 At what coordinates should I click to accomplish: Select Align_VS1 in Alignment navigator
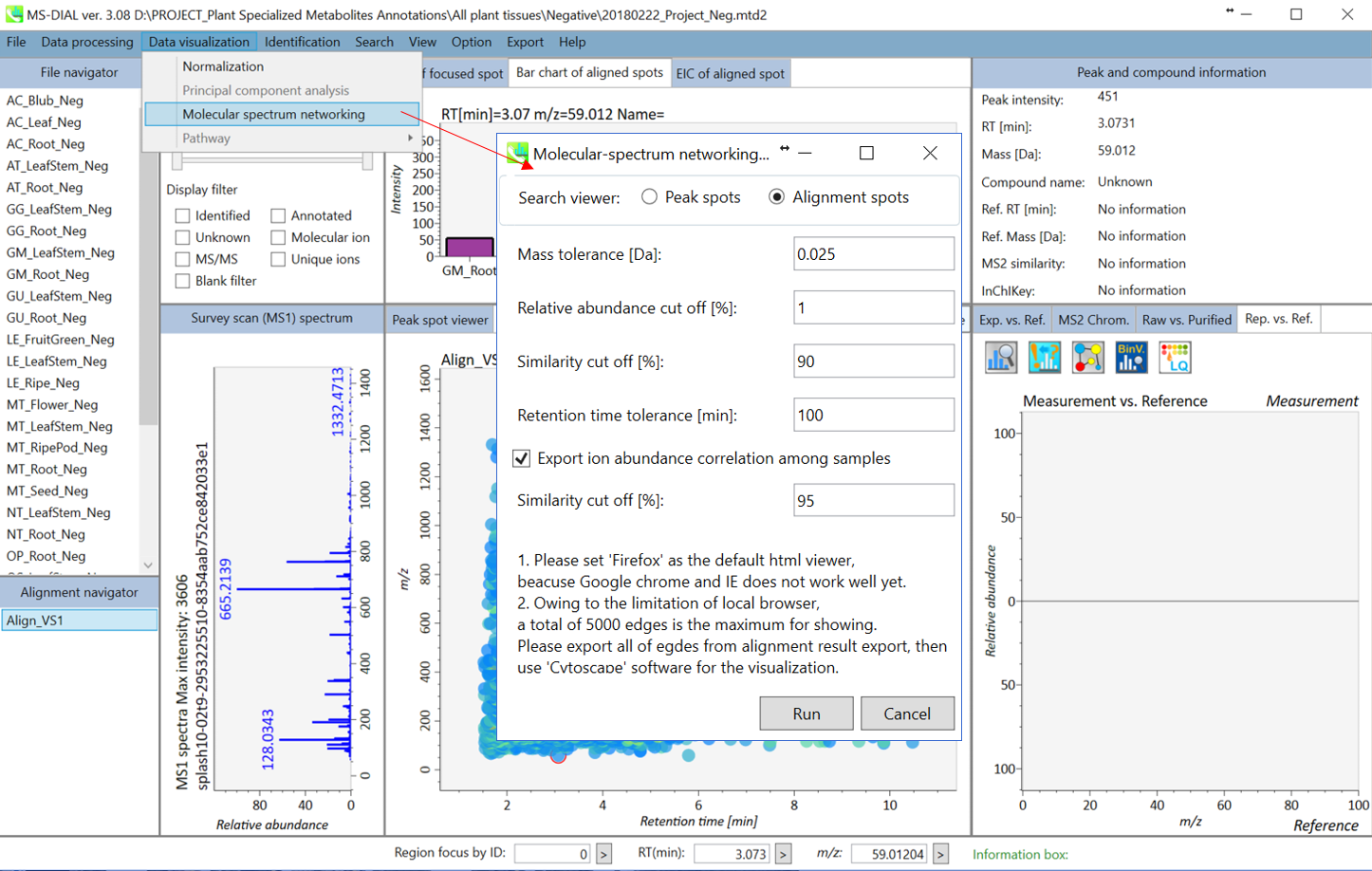[80, 621]
